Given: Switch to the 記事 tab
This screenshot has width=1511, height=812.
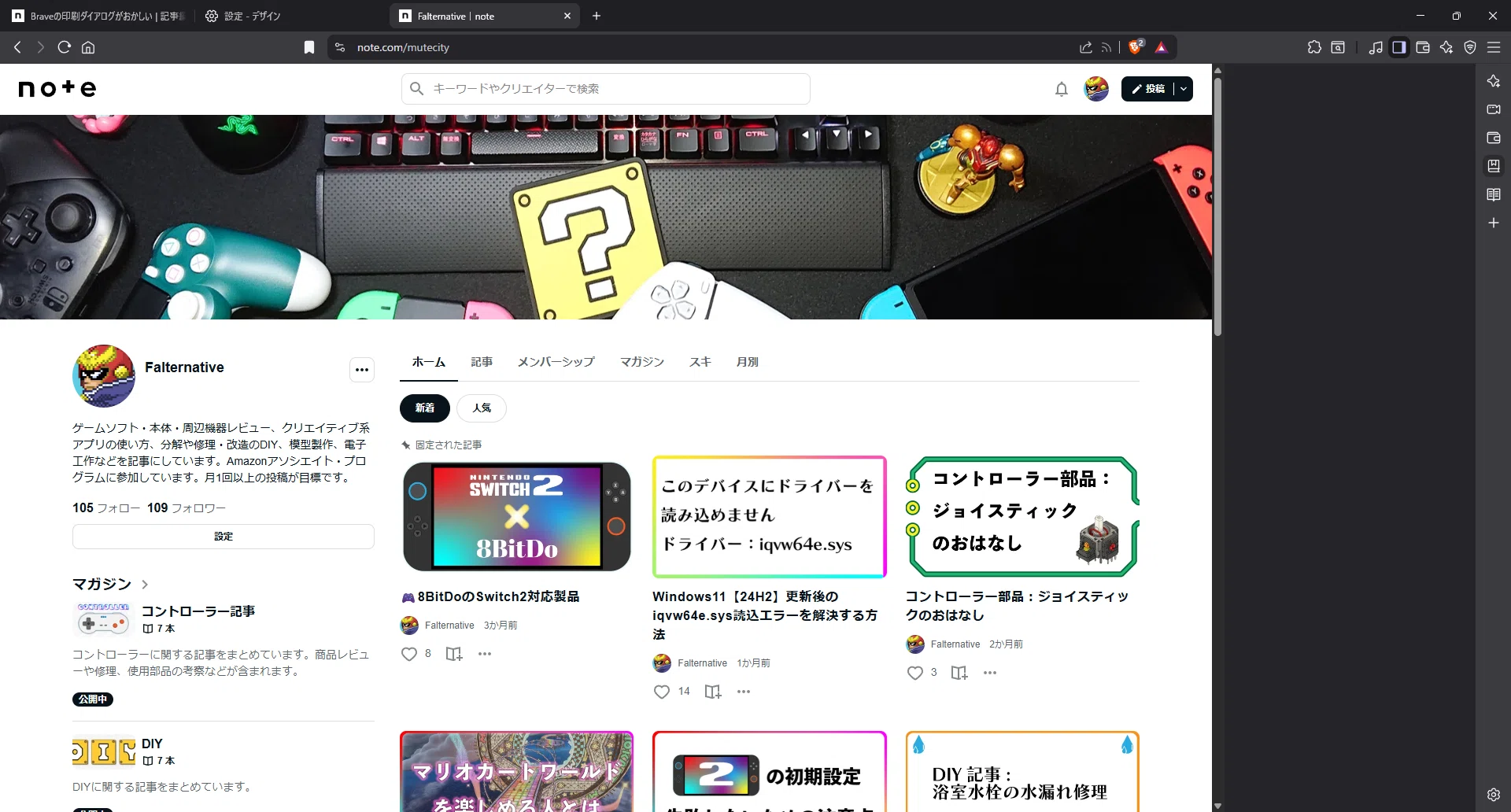Looking at the screenshot, I should [x=482, y=362].
